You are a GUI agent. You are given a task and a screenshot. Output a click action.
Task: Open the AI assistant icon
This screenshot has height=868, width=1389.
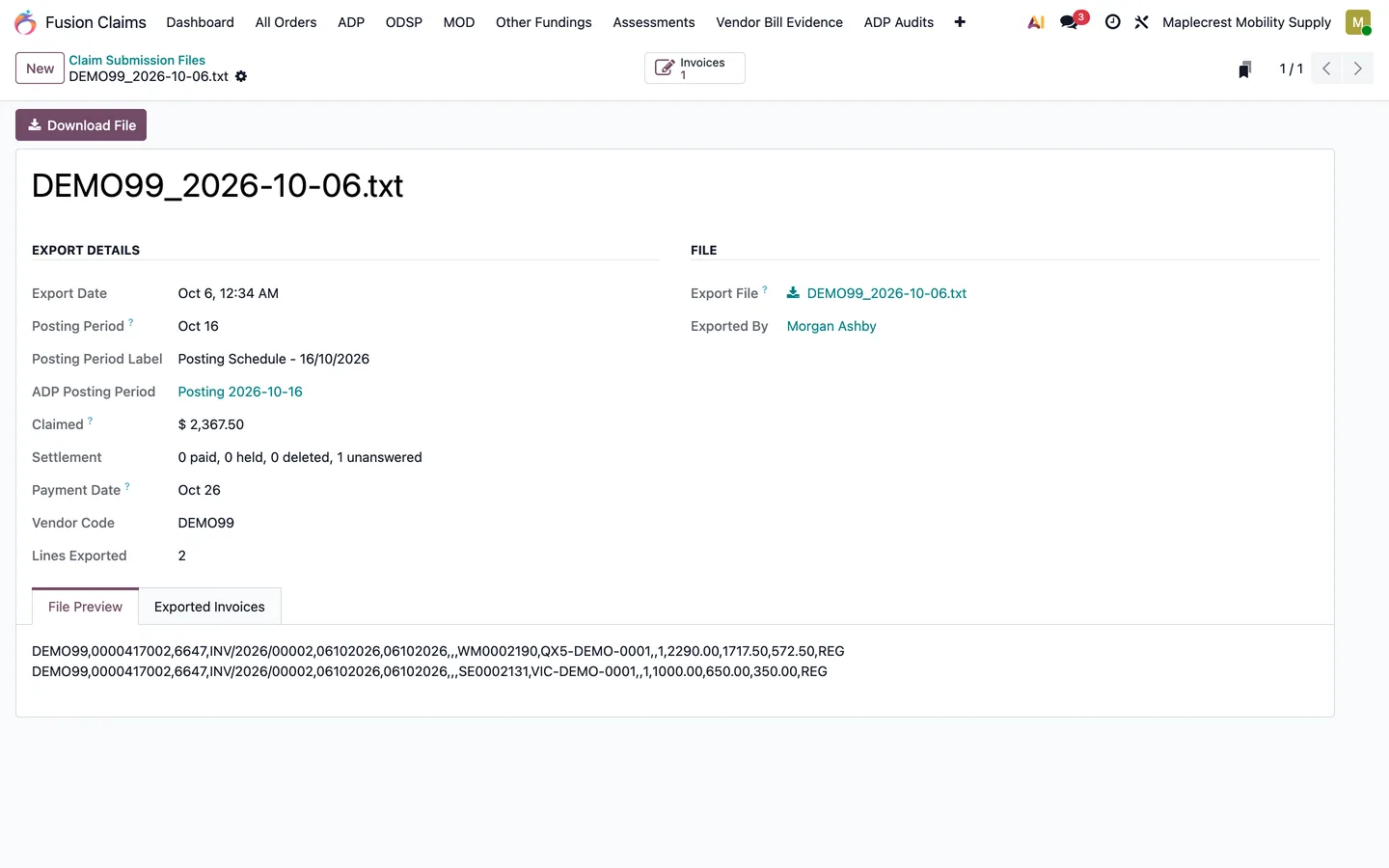pyautogui.click(x=1036, y=22)
